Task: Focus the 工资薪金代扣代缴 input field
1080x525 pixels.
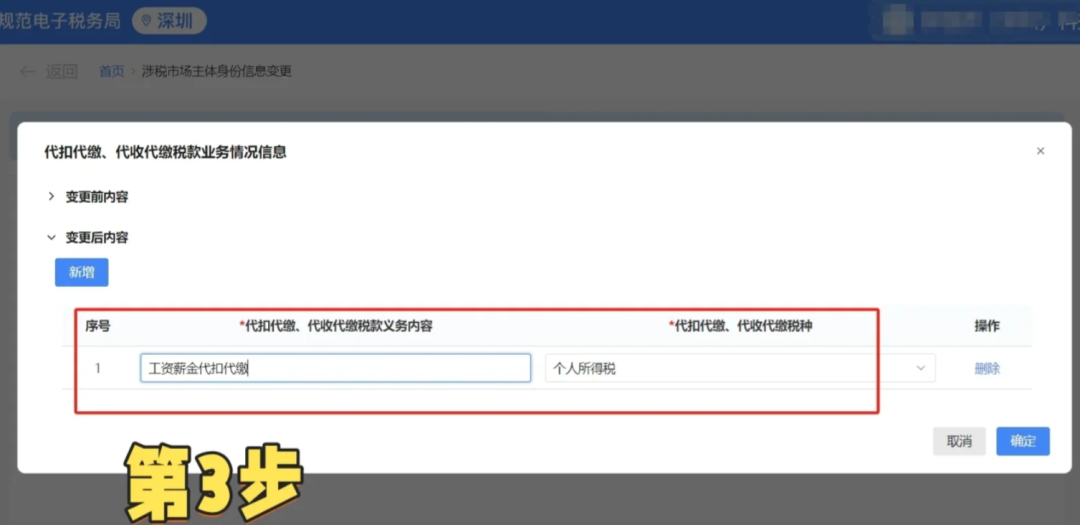Action: coord(335,368)
